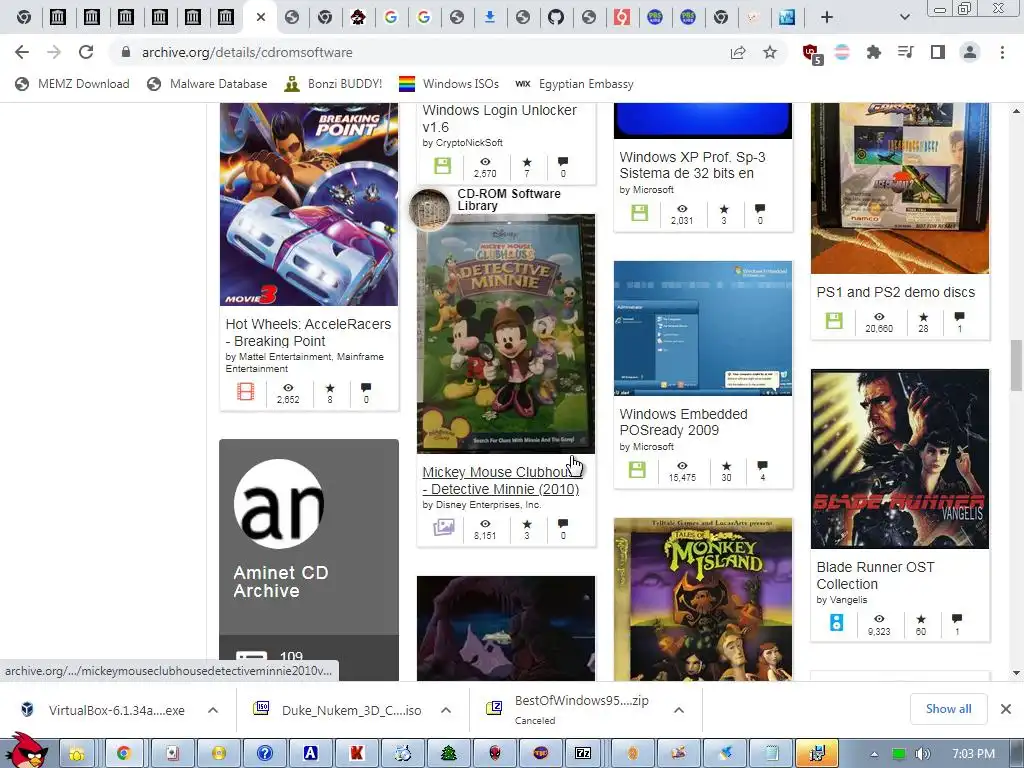This screenshot has height=768, width=1024.
Task: Open Windows ISOs bookmark
Action: click(449, 84)
